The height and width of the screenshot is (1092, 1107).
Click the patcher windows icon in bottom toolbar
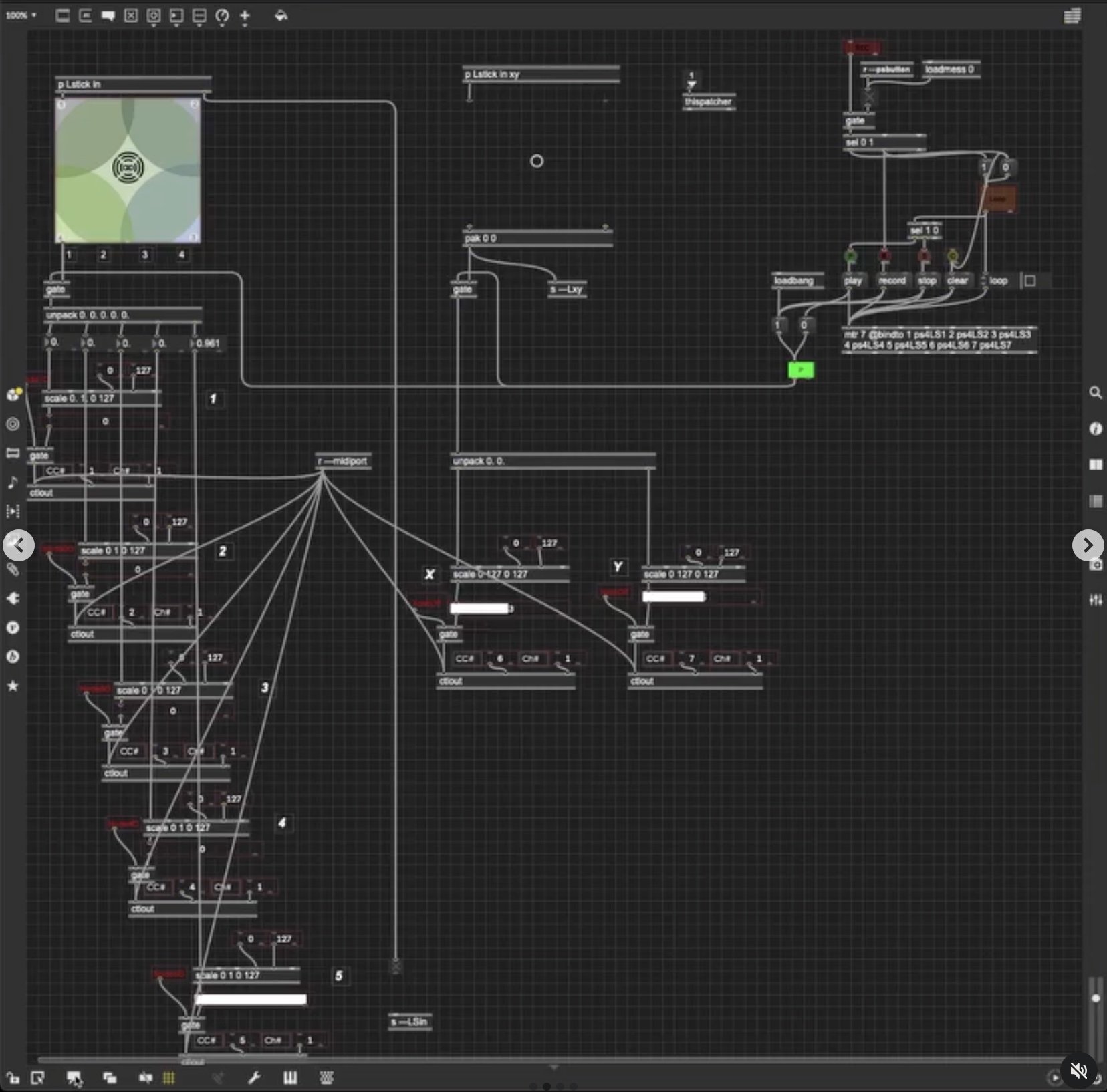click(x=110, y=1077)
